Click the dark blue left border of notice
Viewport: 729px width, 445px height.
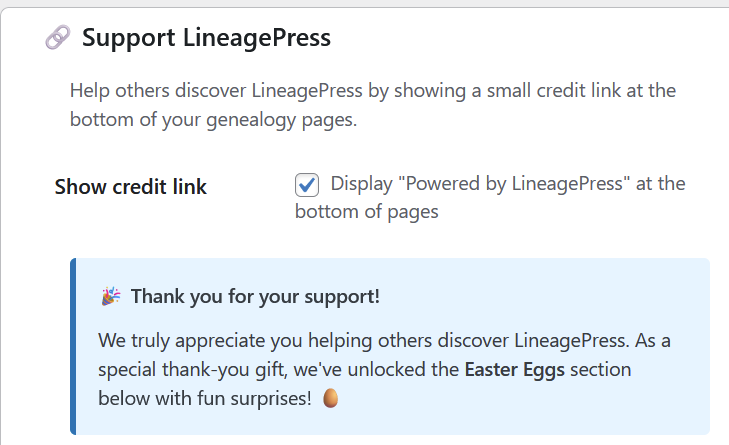pyautogui.click(x=73, y=346)
